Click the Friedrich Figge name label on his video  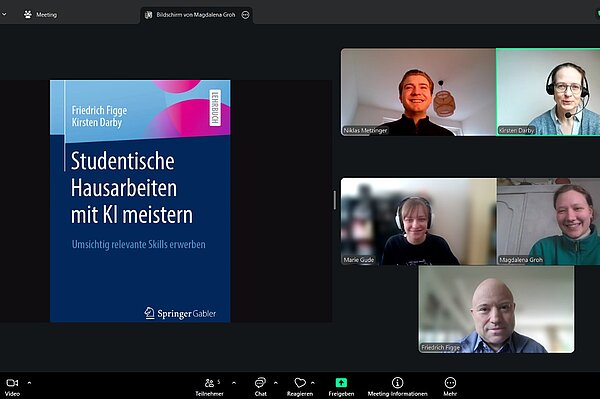[x=440, y=347]
